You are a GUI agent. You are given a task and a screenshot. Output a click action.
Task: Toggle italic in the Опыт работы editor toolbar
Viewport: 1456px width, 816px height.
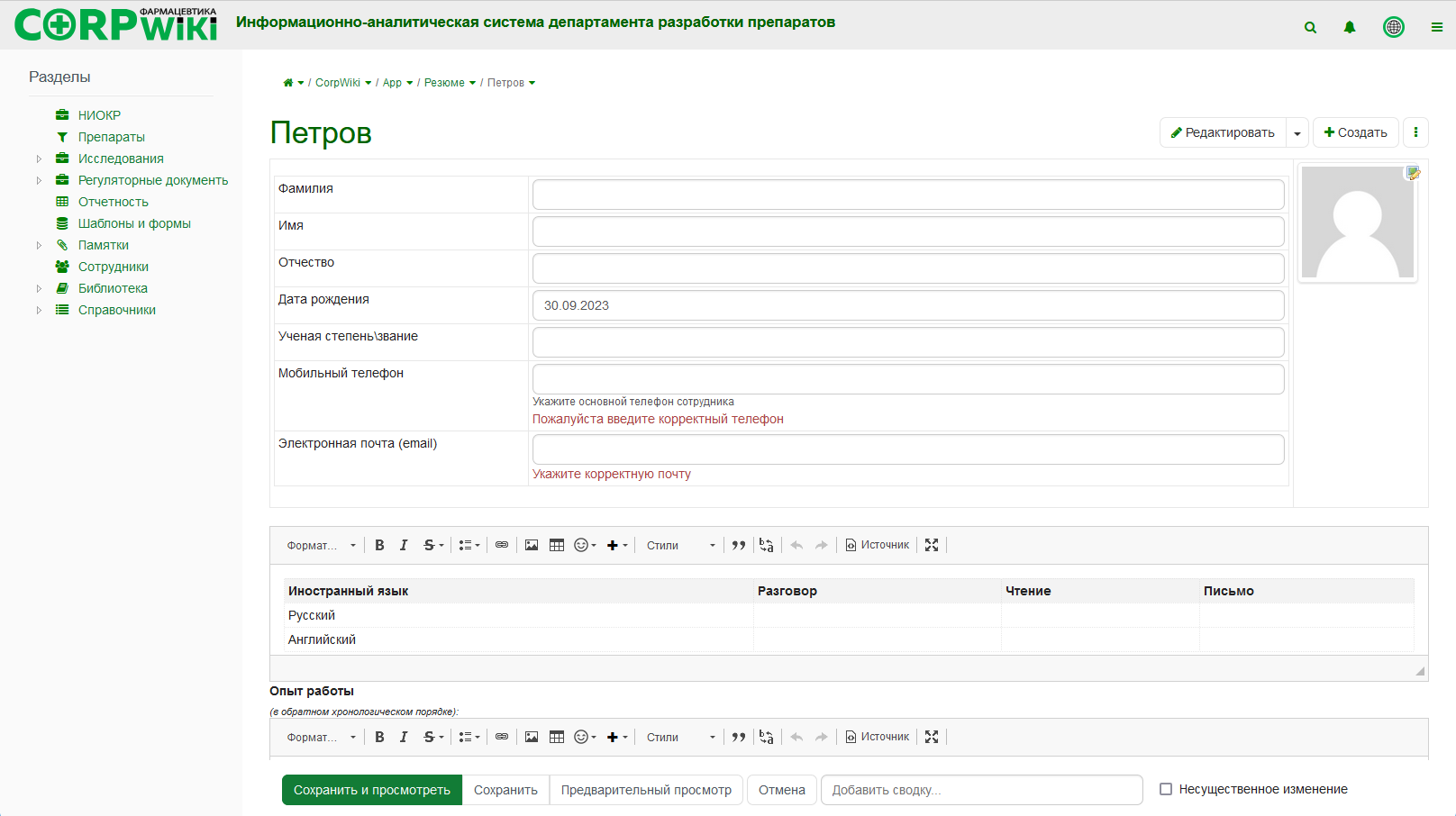tap(404, 737)
